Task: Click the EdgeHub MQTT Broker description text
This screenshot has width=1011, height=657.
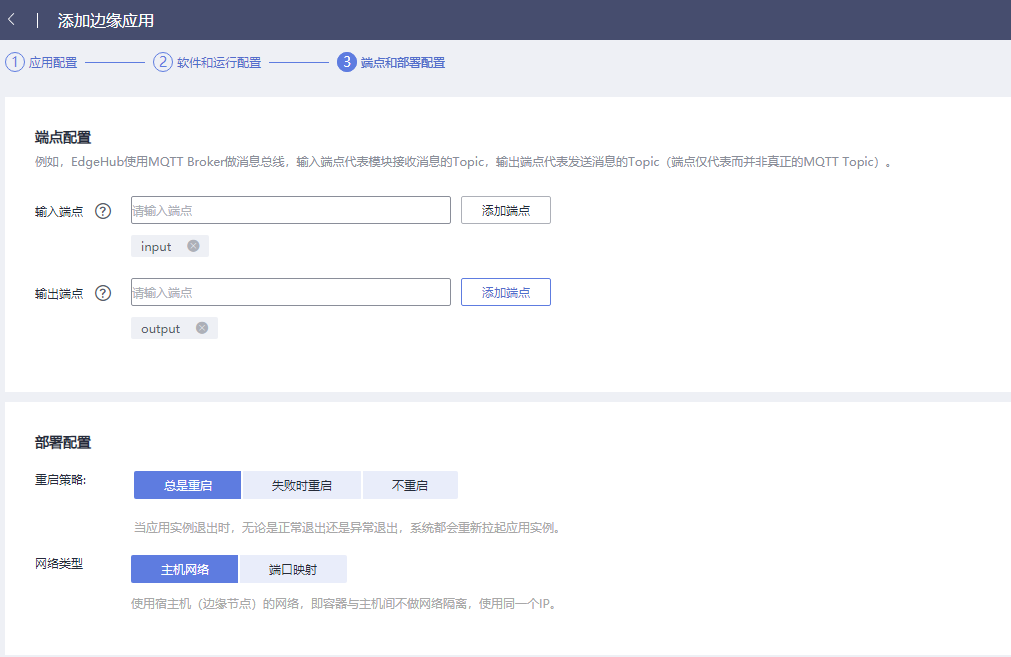Action: tap(464, 162)
